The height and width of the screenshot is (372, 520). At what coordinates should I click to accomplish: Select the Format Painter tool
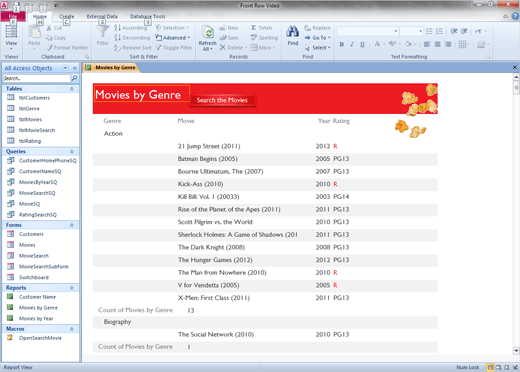tap(67, 48)
